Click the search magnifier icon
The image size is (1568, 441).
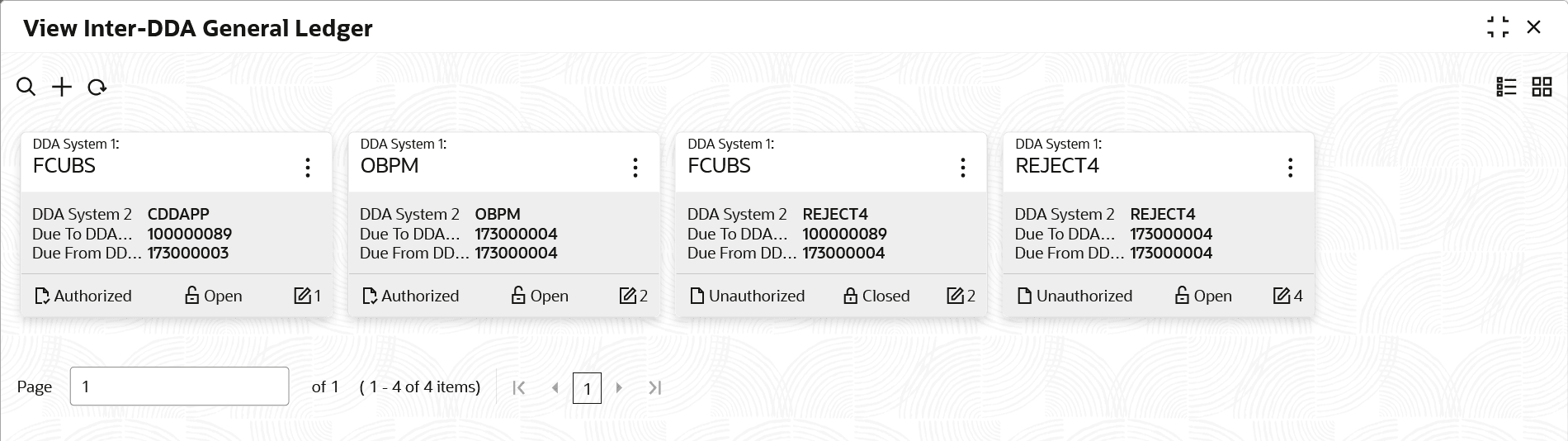[26, 87]
